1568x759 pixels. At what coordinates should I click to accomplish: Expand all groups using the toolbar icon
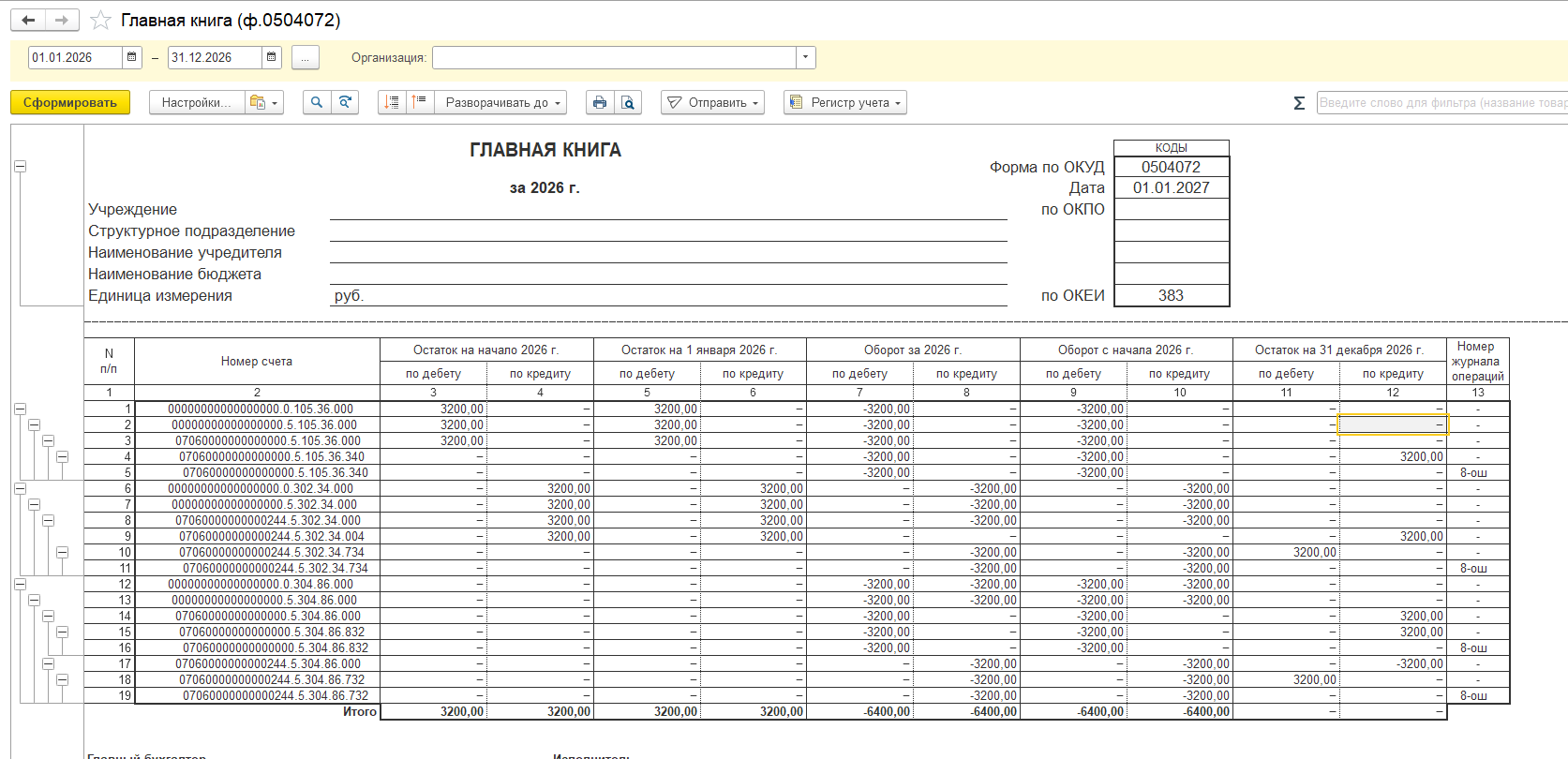pos(420,102)
